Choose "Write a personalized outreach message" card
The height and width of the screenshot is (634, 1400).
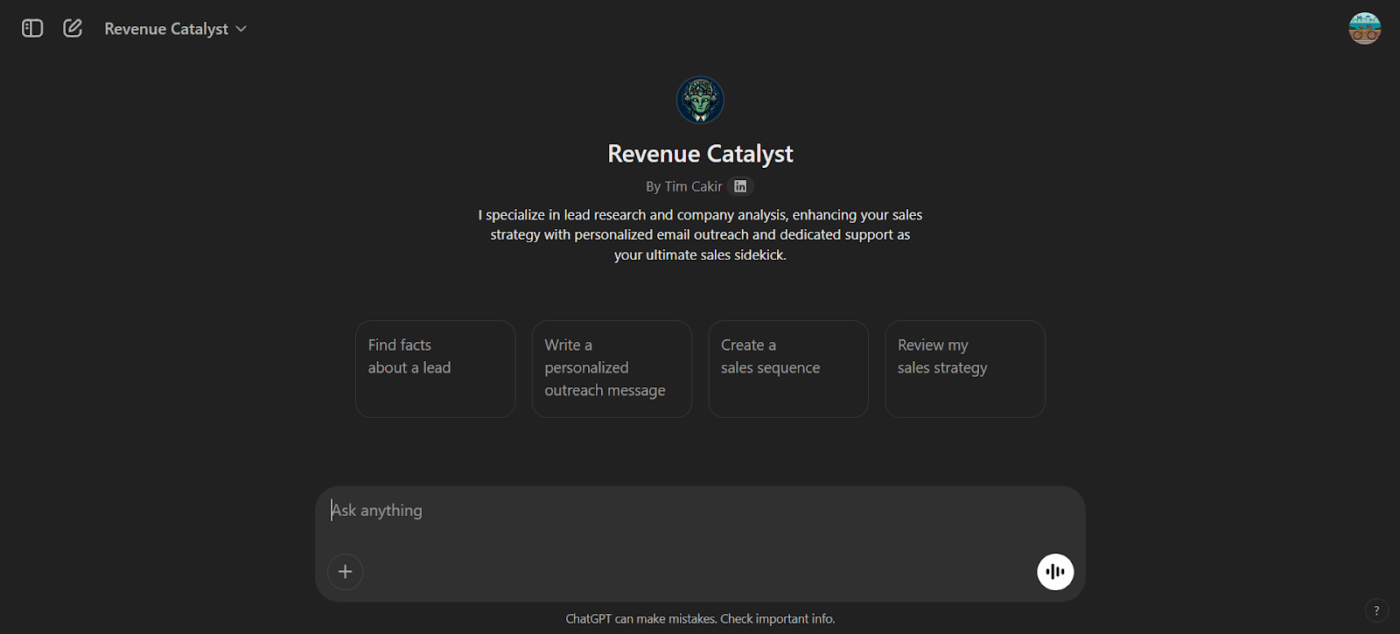click(612, 369)
